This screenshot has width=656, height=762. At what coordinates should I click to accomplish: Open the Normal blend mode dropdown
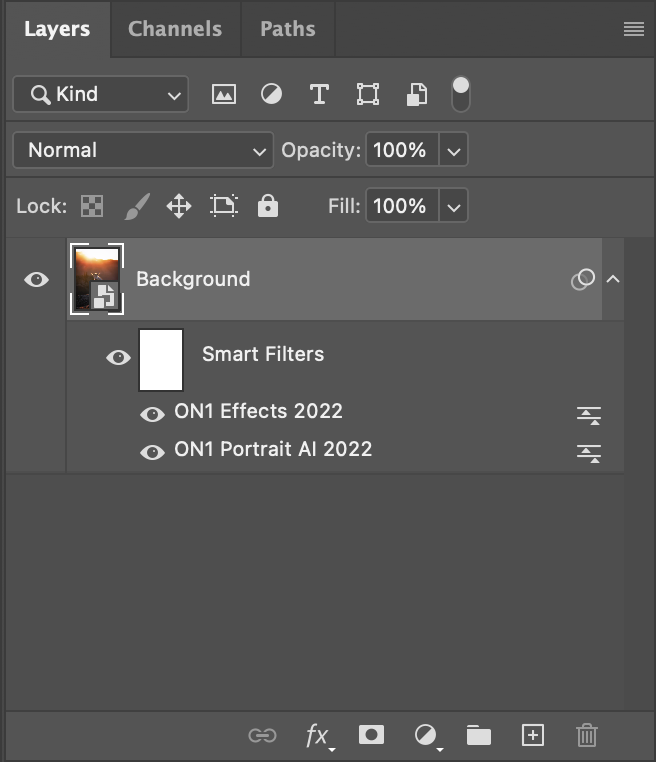[x=142, y=151]
